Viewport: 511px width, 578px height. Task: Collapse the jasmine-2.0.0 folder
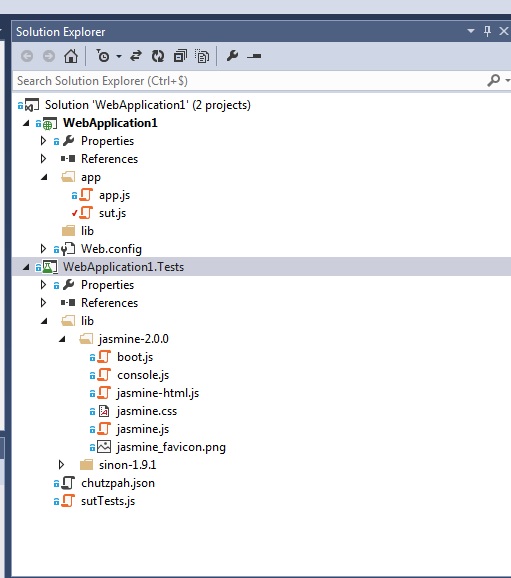(x=62, y=339)
